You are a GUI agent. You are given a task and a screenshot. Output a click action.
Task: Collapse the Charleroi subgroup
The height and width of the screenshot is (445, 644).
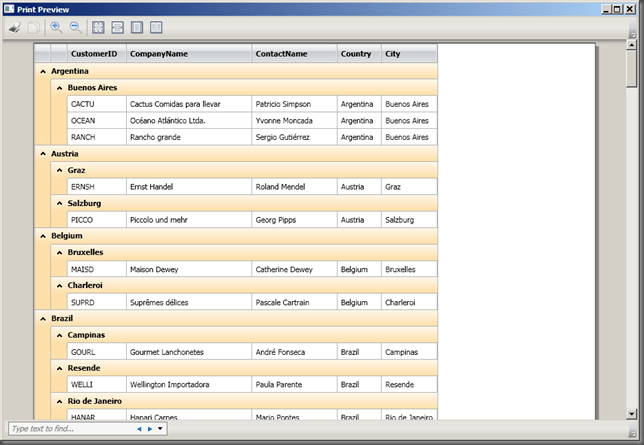(x=60, y=286)
